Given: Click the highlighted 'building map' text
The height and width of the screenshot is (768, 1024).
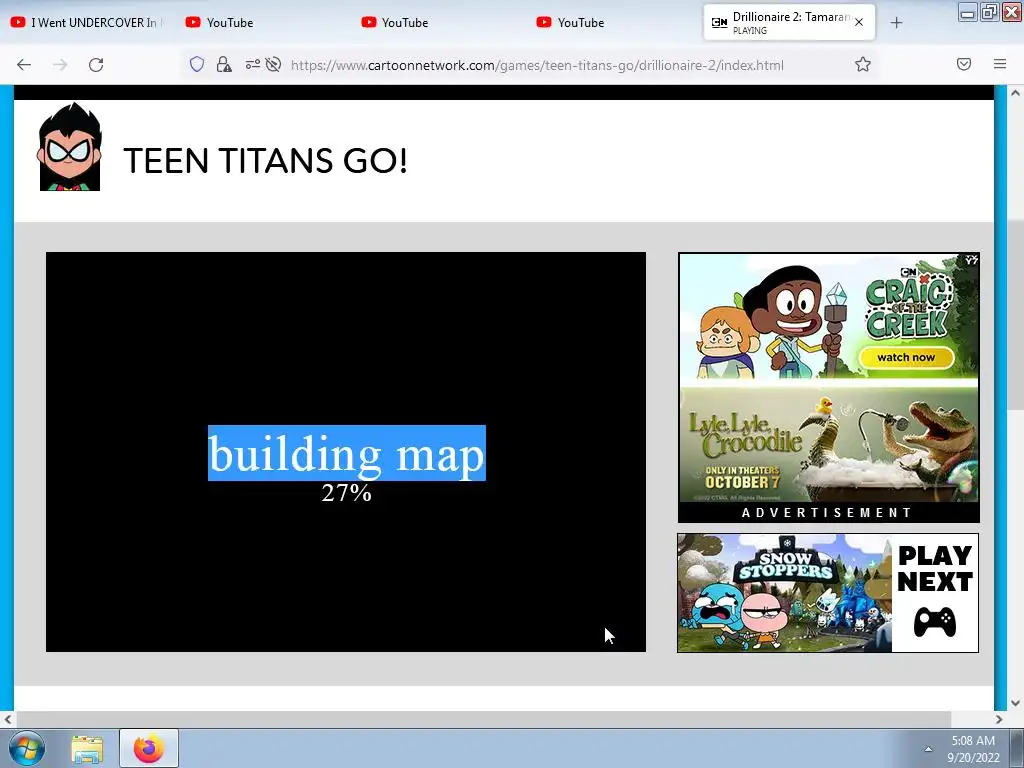Looking at the screenshot, I should pyautogui.click(x=347, y=453).
